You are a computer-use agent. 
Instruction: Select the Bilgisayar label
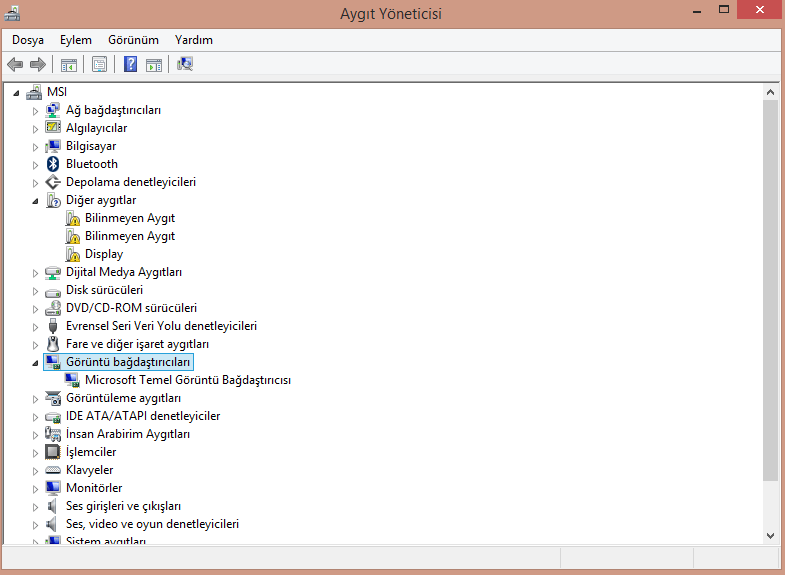(x=91, y=146)
